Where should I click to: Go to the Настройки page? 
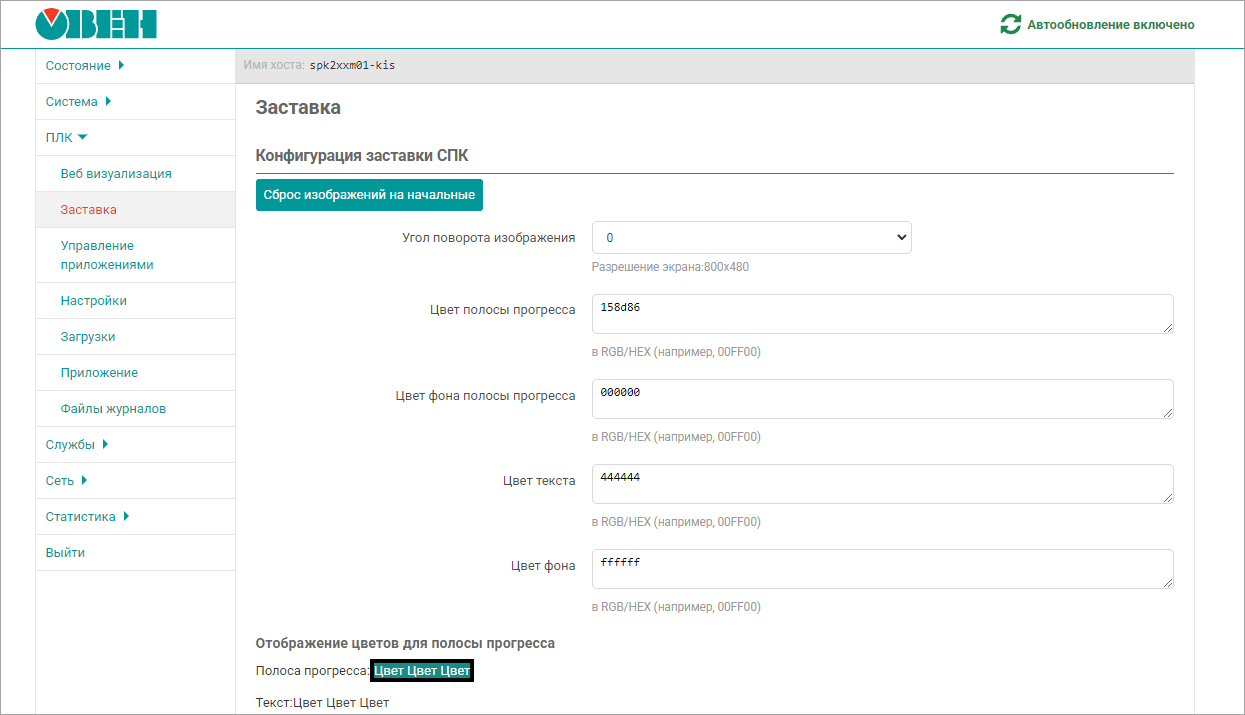click(93, 301)
